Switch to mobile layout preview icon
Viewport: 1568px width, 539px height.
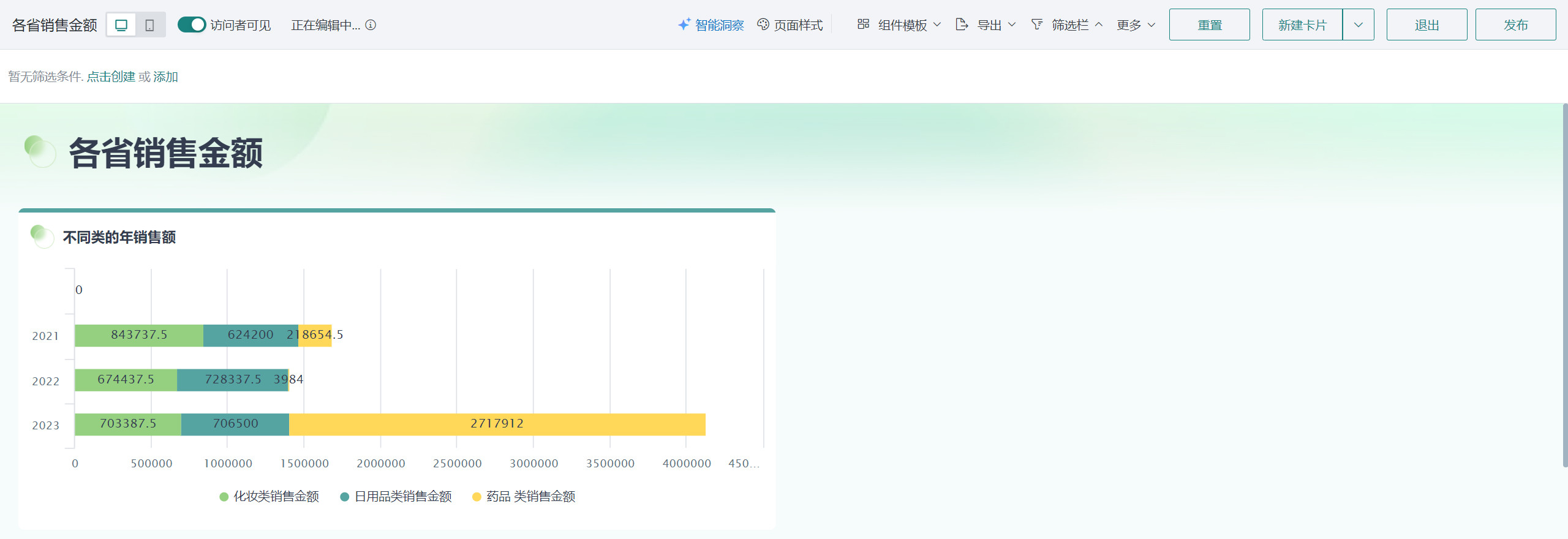click(x=149, y=25)
